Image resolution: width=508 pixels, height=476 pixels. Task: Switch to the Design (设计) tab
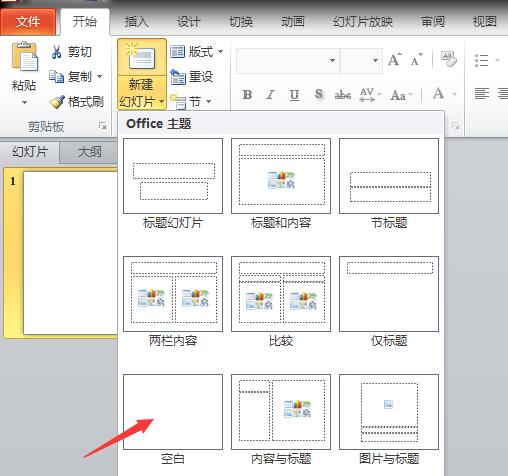tap(188, 22)
